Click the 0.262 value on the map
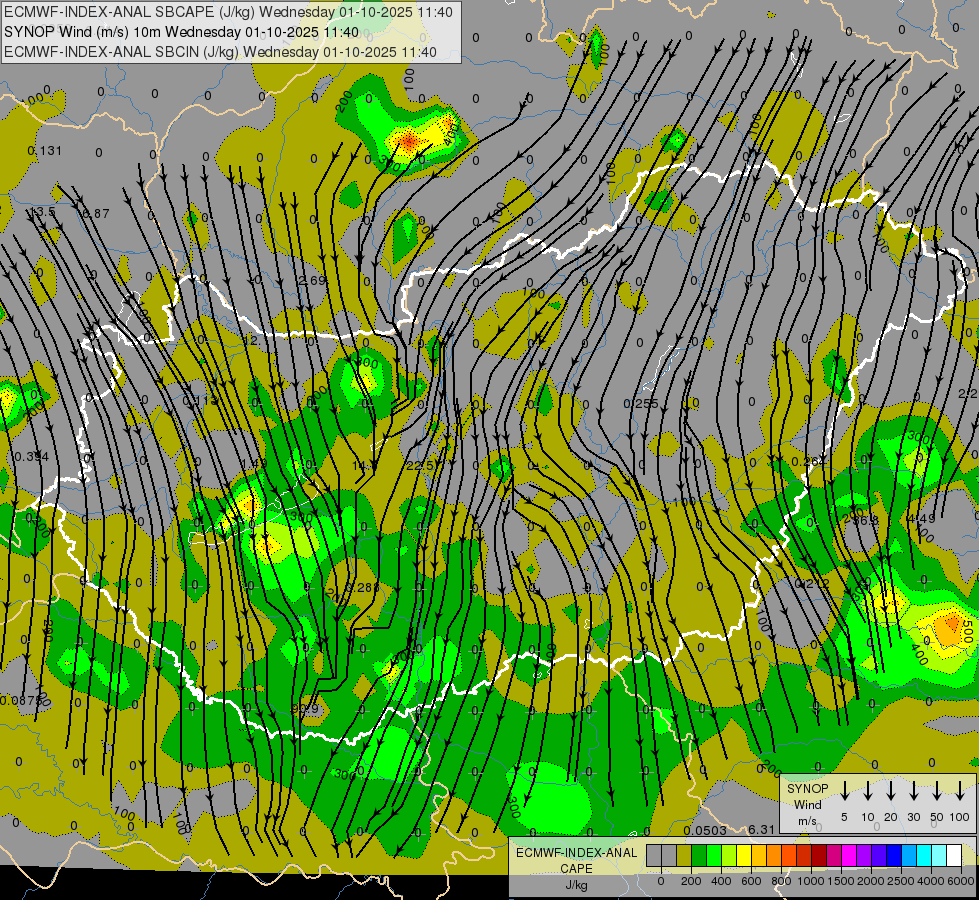The height and width of the screenshot is (900, 979). [x=809, y=462]
